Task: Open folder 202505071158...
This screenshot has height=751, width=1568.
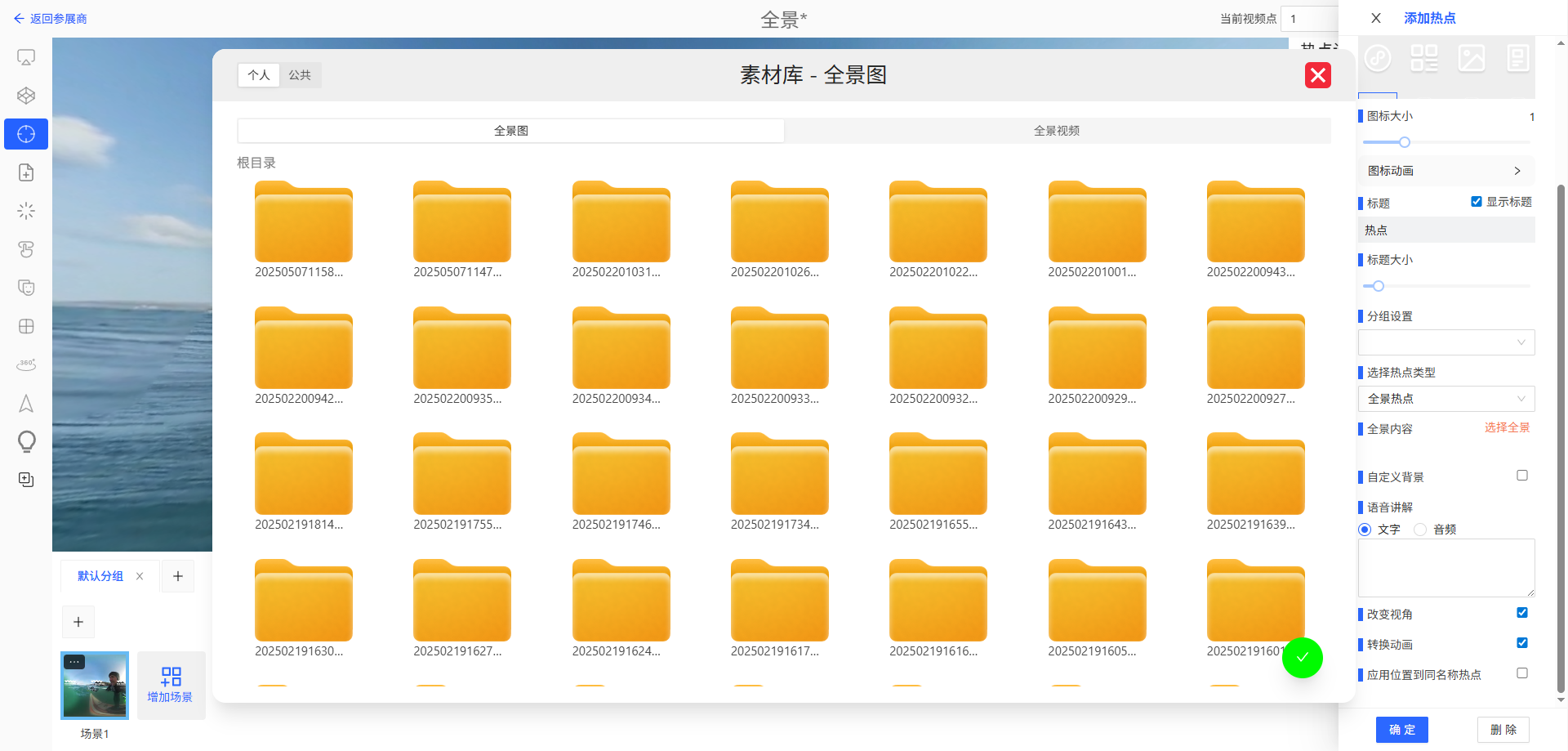Action: 303,223
